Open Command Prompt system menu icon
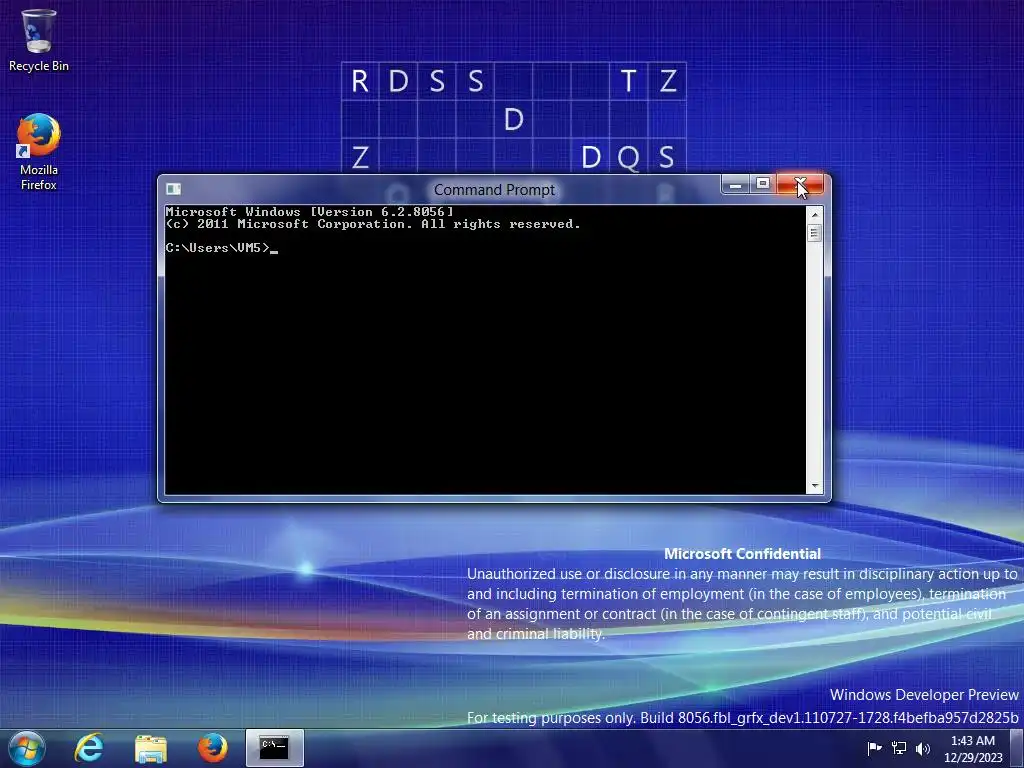Screen dimensions: 1024x768 pos(173,189)
